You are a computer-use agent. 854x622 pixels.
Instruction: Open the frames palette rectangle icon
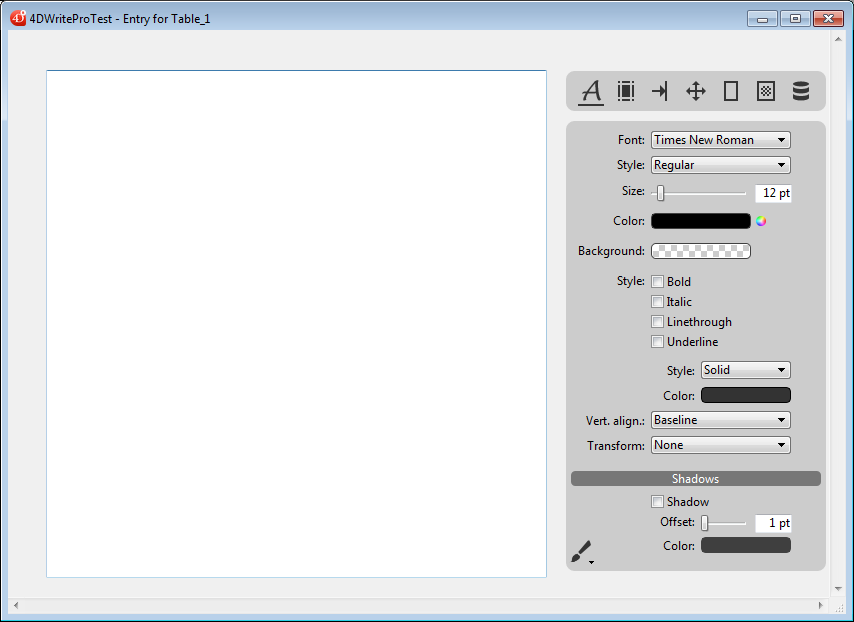pyautogui.click(x=731, y=91)
